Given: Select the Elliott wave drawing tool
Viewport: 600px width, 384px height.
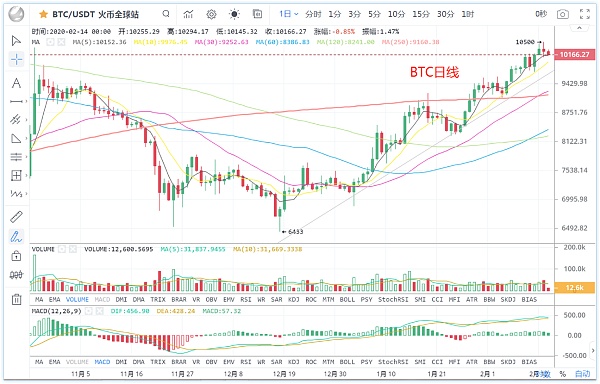Looking at the screenshot, I should click(x=16, y=194).
